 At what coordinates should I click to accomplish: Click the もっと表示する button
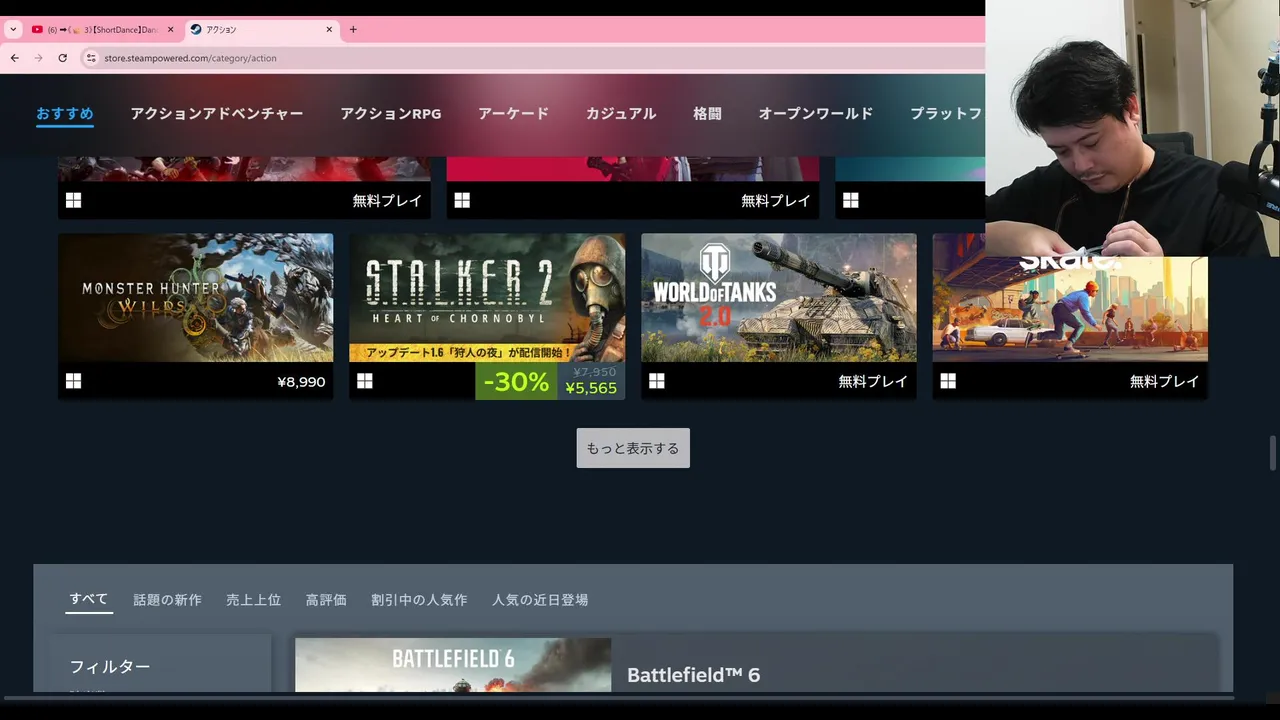point(633,448)
